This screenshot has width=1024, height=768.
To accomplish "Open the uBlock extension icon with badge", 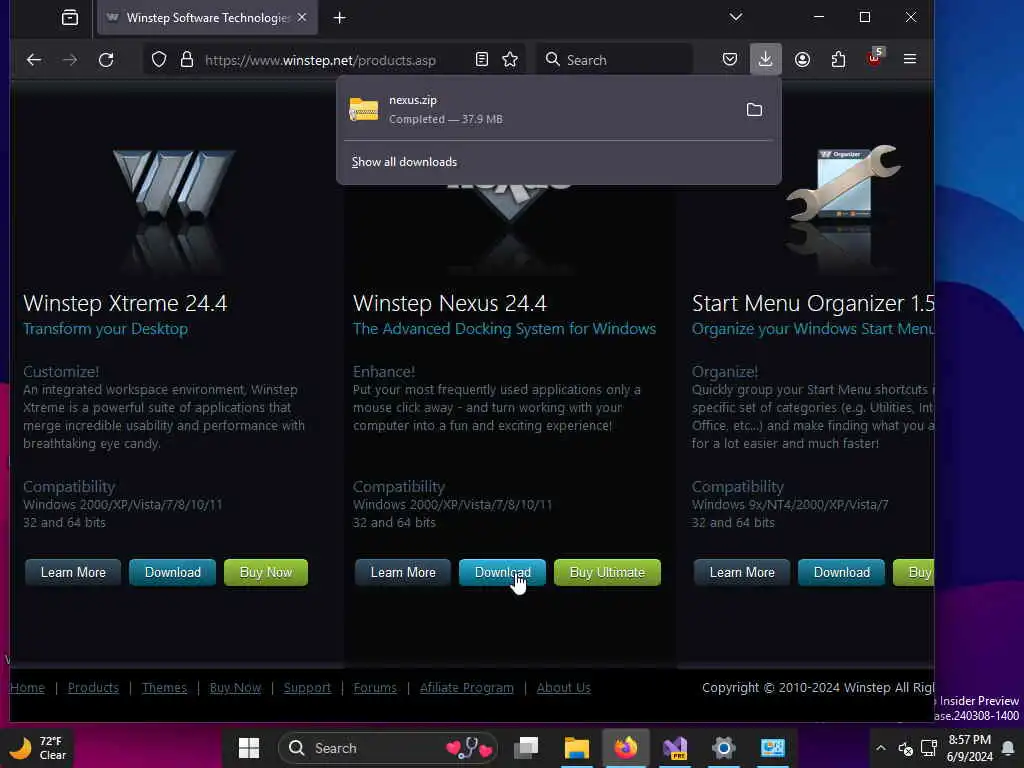I will pyautogui.click(x=875, y=59).
